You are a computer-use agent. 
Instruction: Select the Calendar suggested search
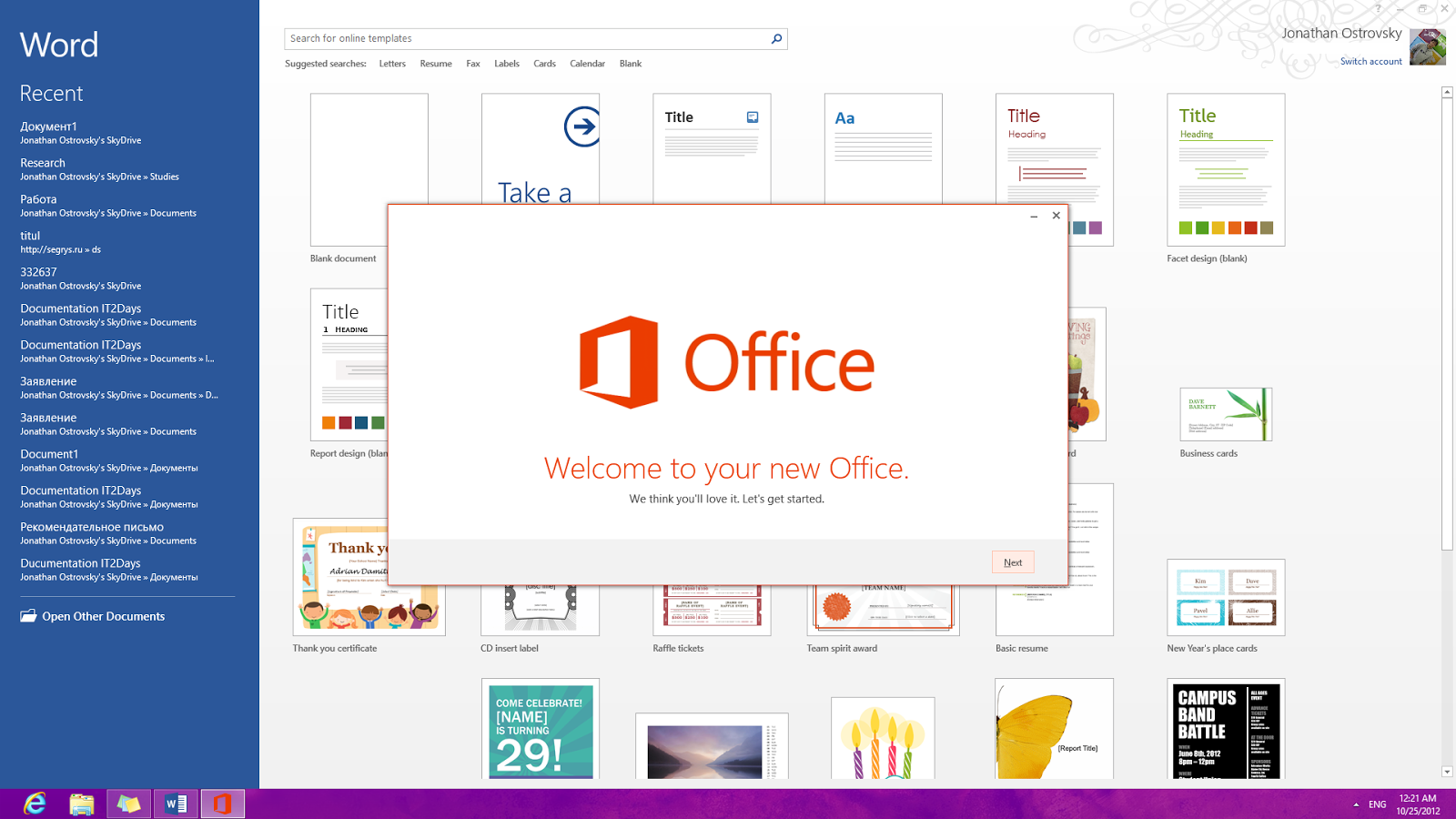[x=587, y=64]
